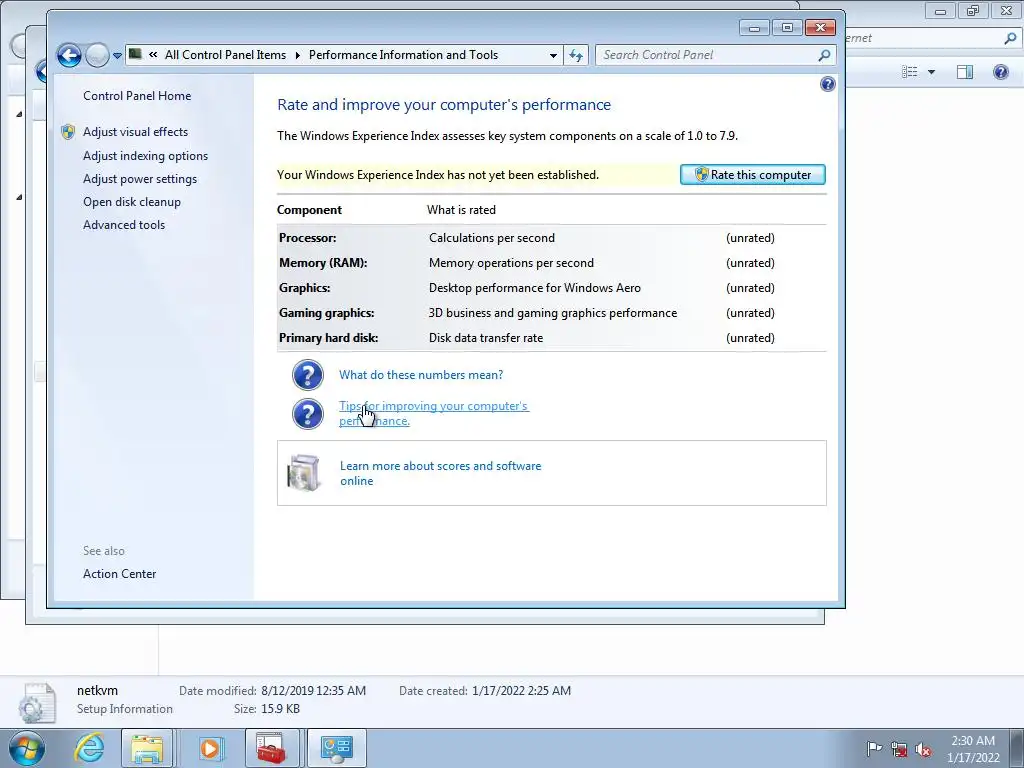
Task: Open Tips for improving your computer's performance
Action: coord(434,413)
